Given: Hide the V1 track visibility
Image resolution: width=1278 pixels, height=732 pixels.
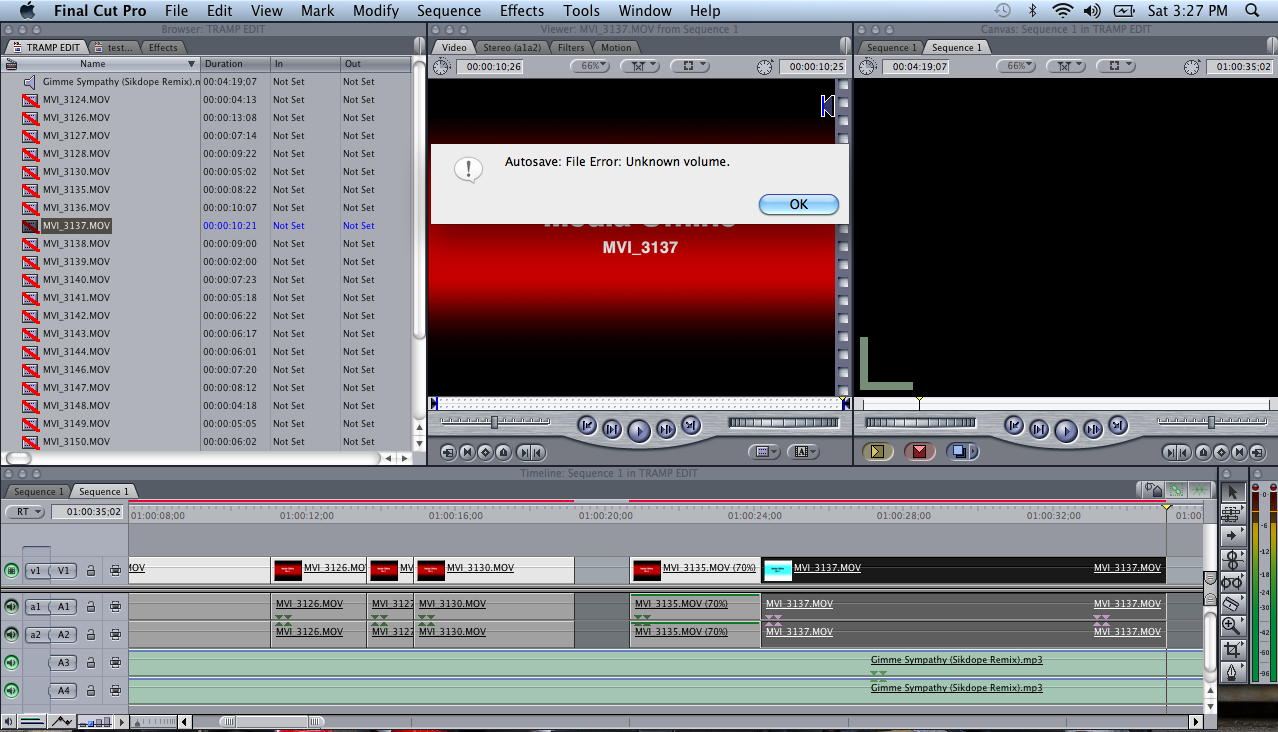Looking at the screenshot, I should (x=12, y=570).
